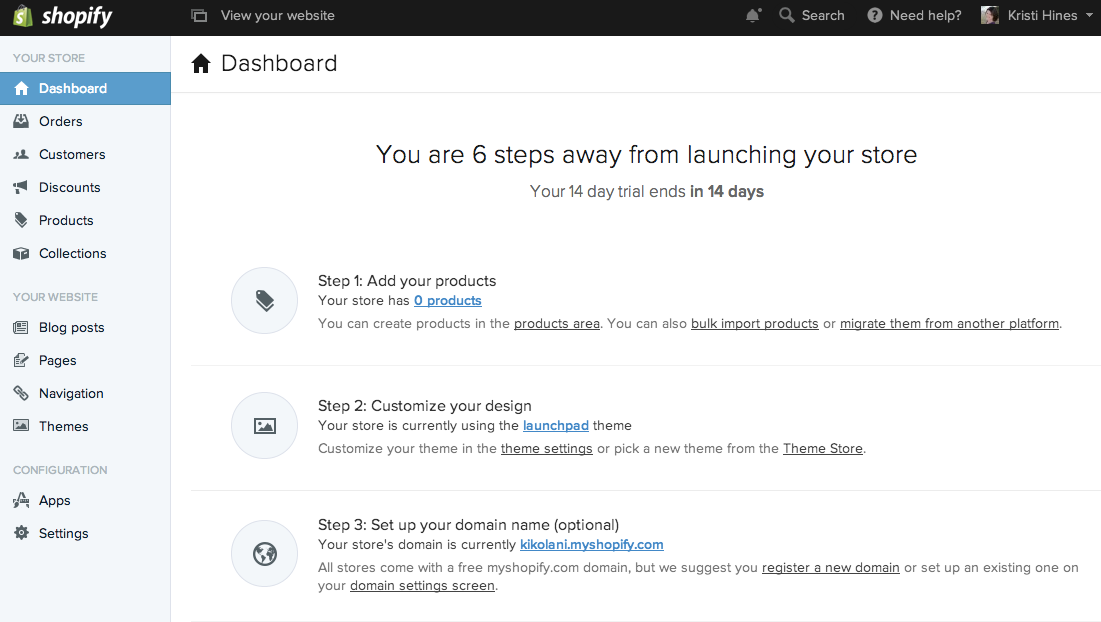Click the Step 3 domain globe icon
This screenshot has height=622, width=1101.
pyautogui.click(x=265, y=553)
